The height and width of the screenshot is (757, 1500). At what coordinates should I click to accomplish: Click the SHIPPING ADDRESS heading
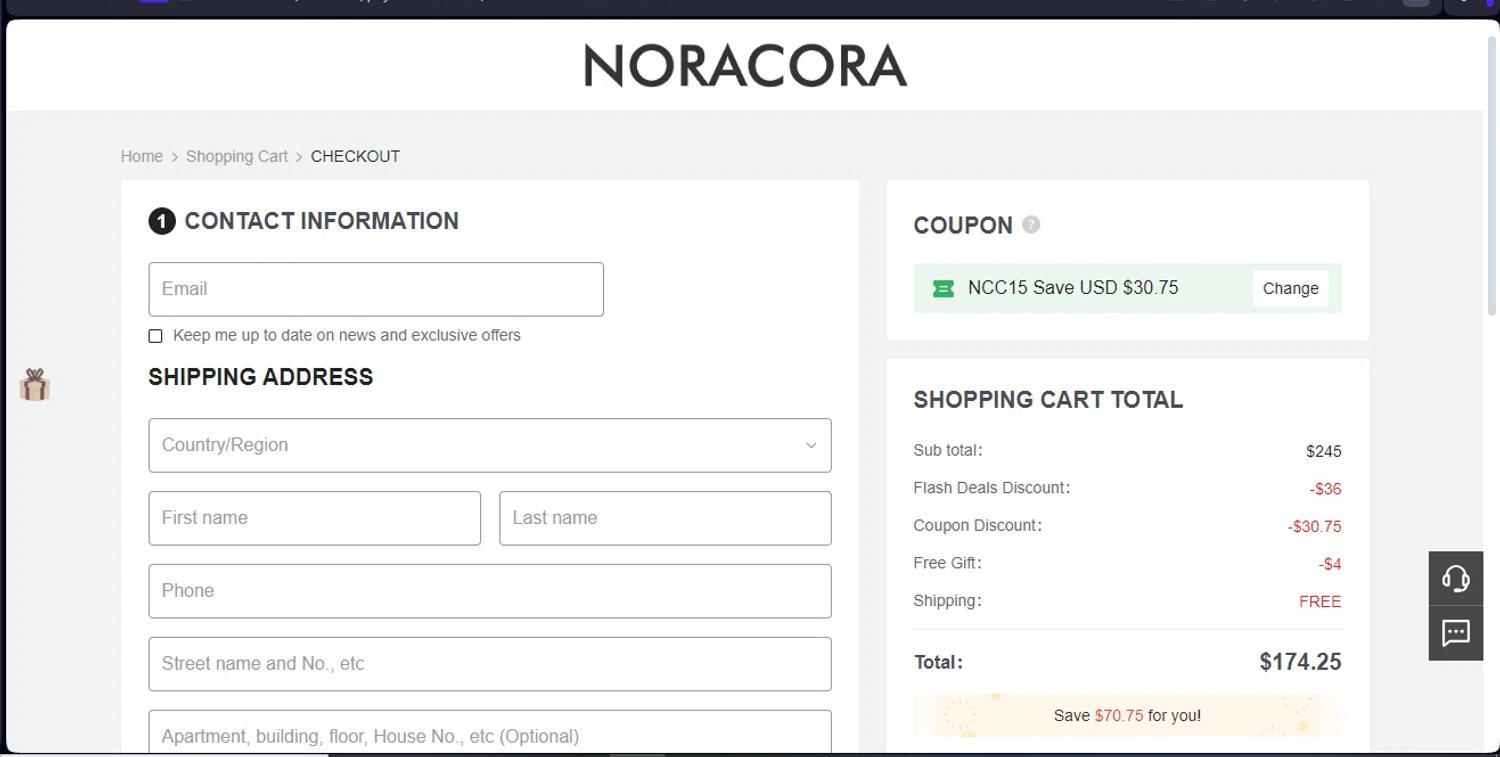point(261,377)
